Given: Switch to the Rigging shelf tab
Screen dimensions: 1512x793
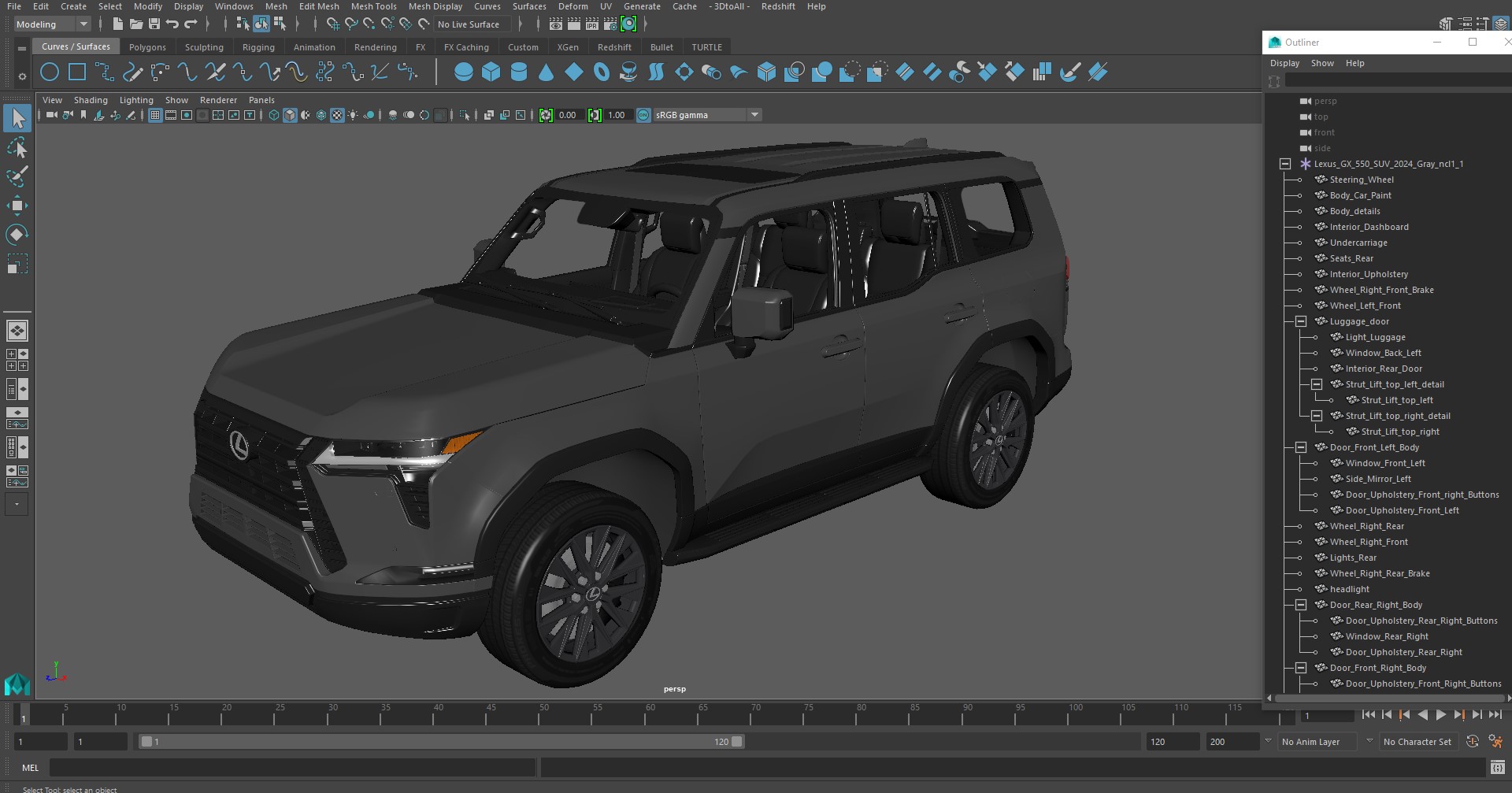Looking at the screenshot, I should point(258,47).
